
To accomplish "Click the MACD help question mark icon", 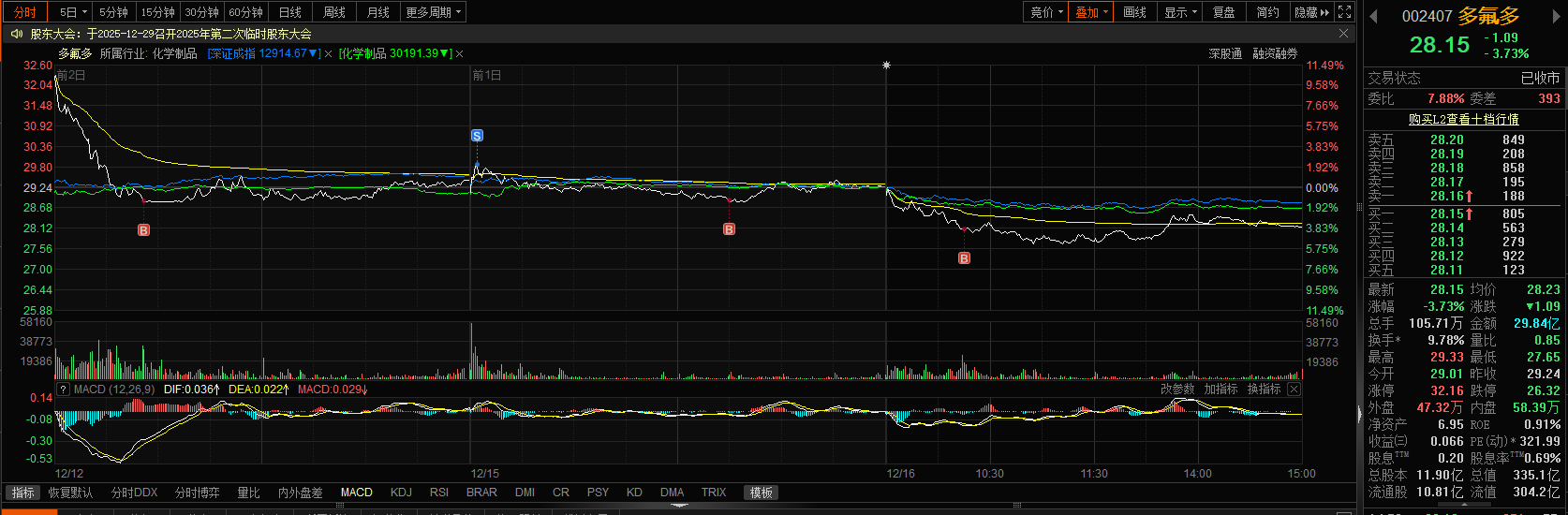I will (x=63, y=390).
